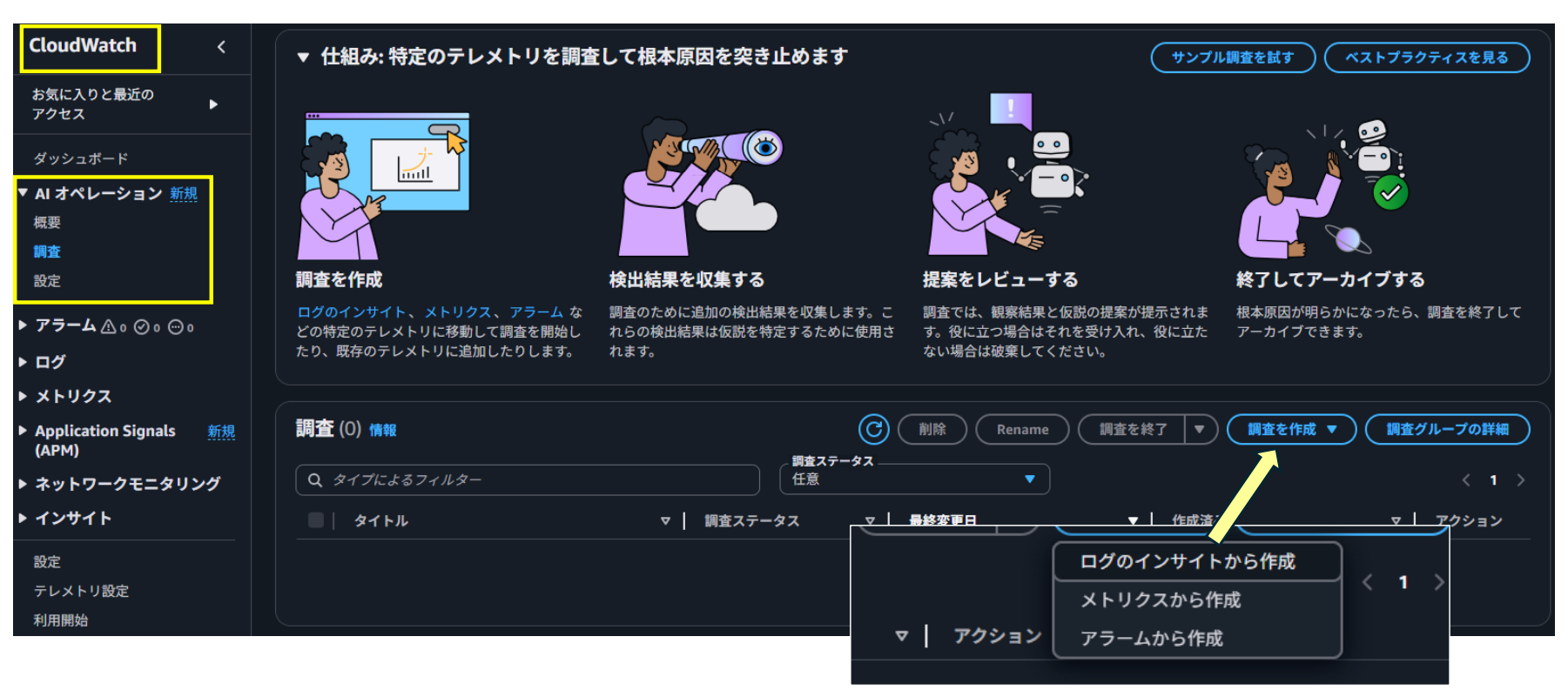
Task: Open 調査 under AI オペレーション
Action: click(x=47, y=252)
